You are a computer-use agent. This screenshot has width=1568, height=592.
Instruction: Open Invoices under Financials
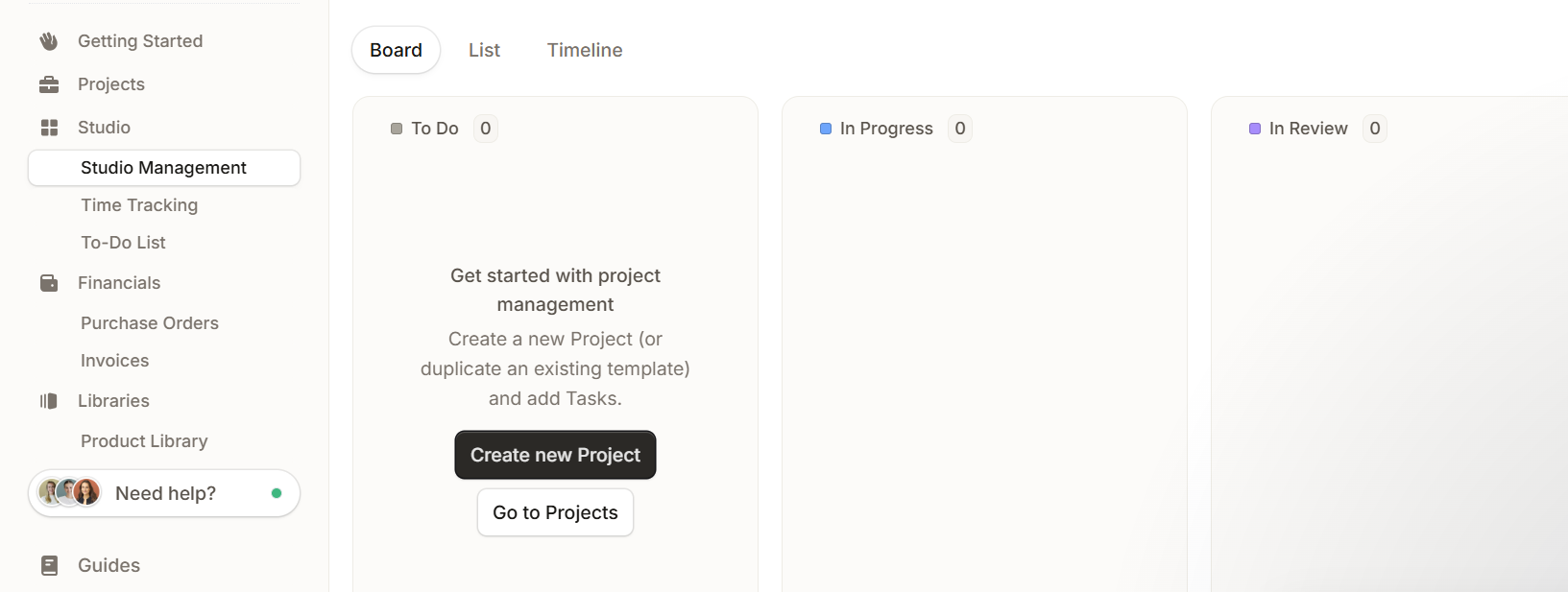(x=115, y=361)
